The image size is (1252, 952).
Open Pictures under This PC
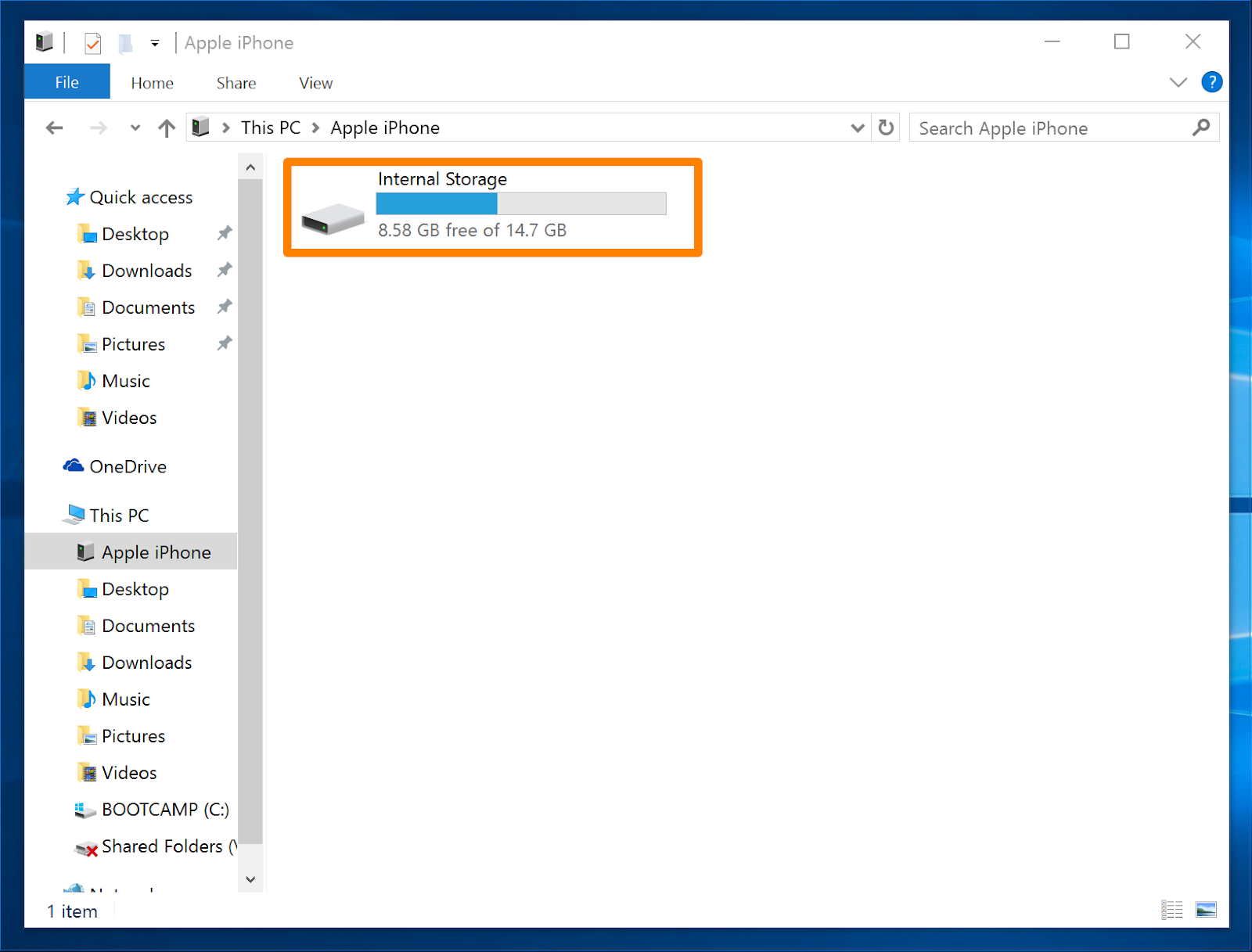pos(121,736)
